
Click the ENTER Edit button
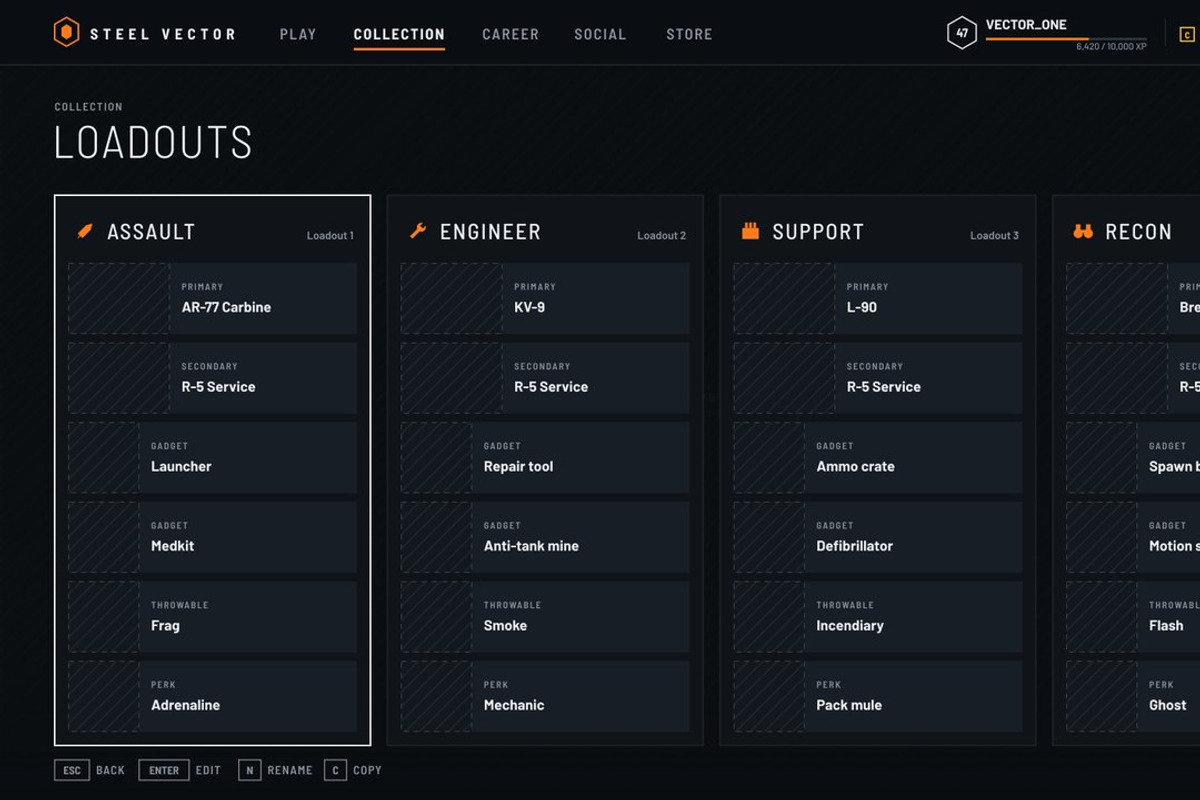(x=180, y=770)
